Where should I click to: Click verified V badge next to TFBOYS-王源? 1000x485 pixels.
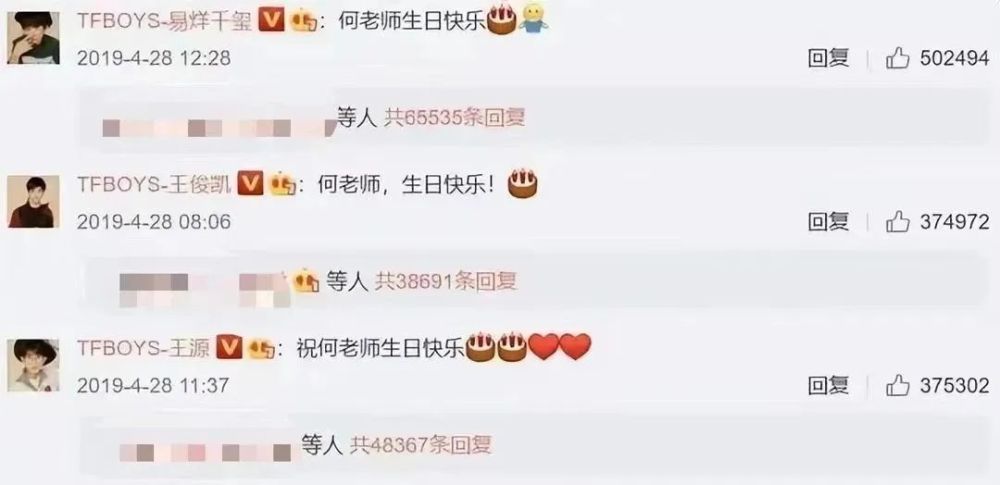click(230, 348)
